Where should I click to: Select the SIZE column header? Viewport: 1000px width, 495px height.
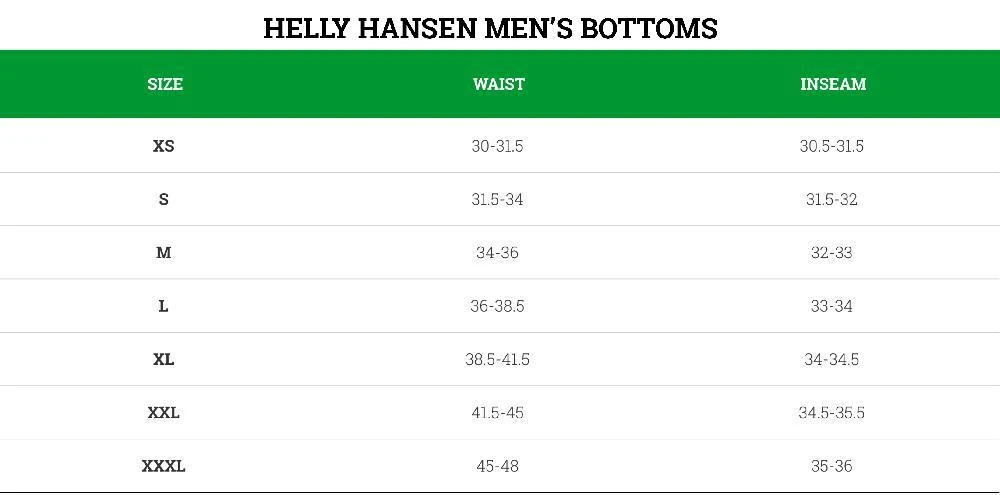pos(165,84)
